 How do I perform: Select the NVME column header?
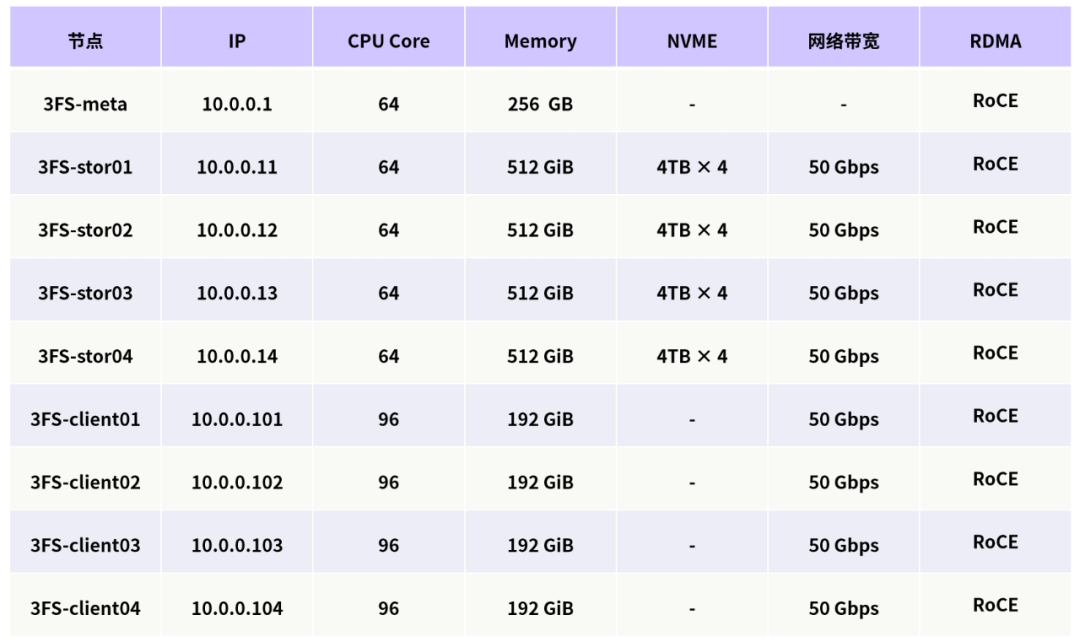pyautogui.click(x=692, y=41)
